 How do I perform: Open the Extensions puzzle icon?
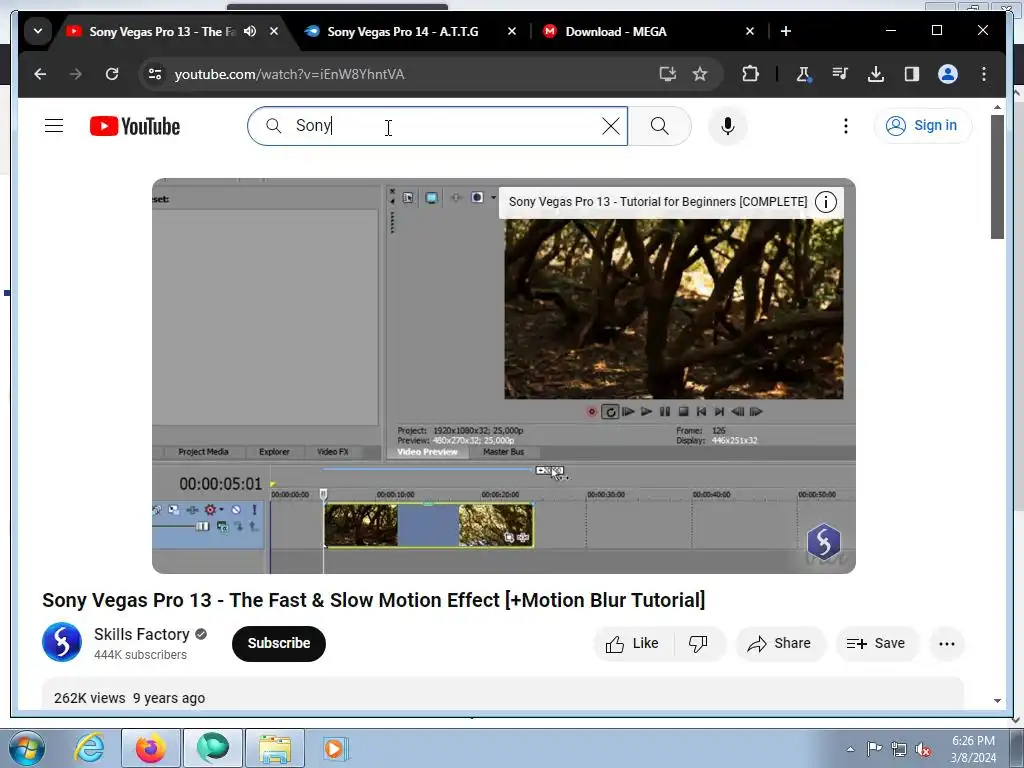(750, 74)
